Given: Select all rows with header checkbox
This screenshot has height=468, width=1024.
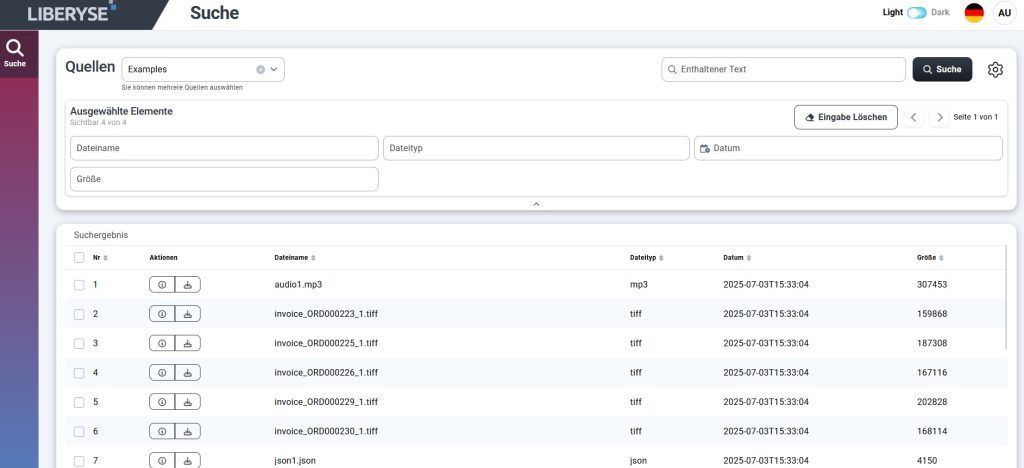Looking at the screenshot, I should 79,258.
